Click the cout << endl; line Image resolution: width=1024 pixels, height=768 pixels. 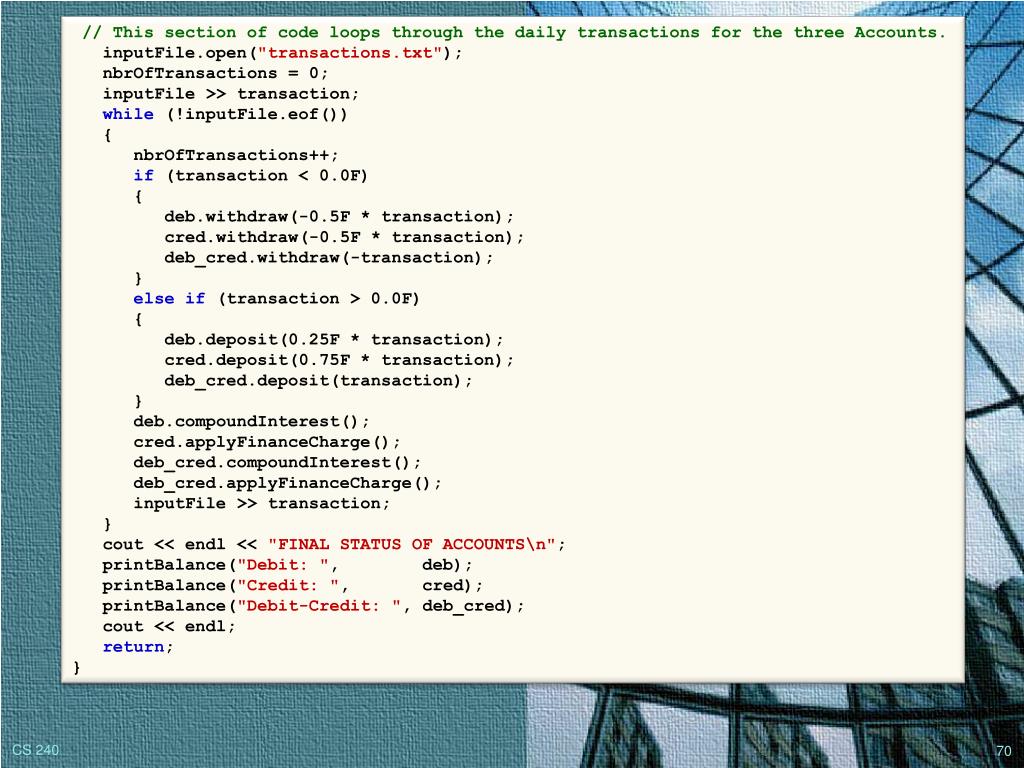tap(168, 627)
